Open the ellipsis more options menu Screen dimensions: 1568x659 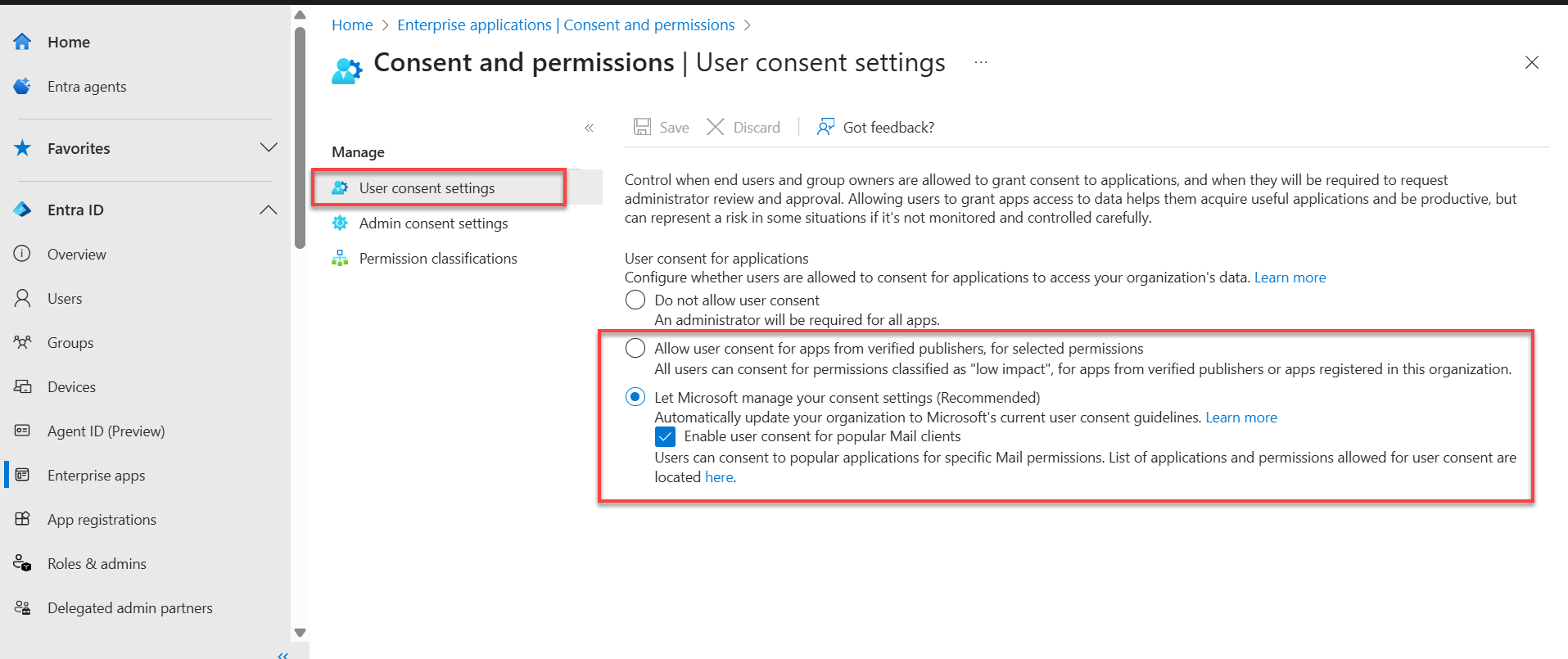coord(981,62)
